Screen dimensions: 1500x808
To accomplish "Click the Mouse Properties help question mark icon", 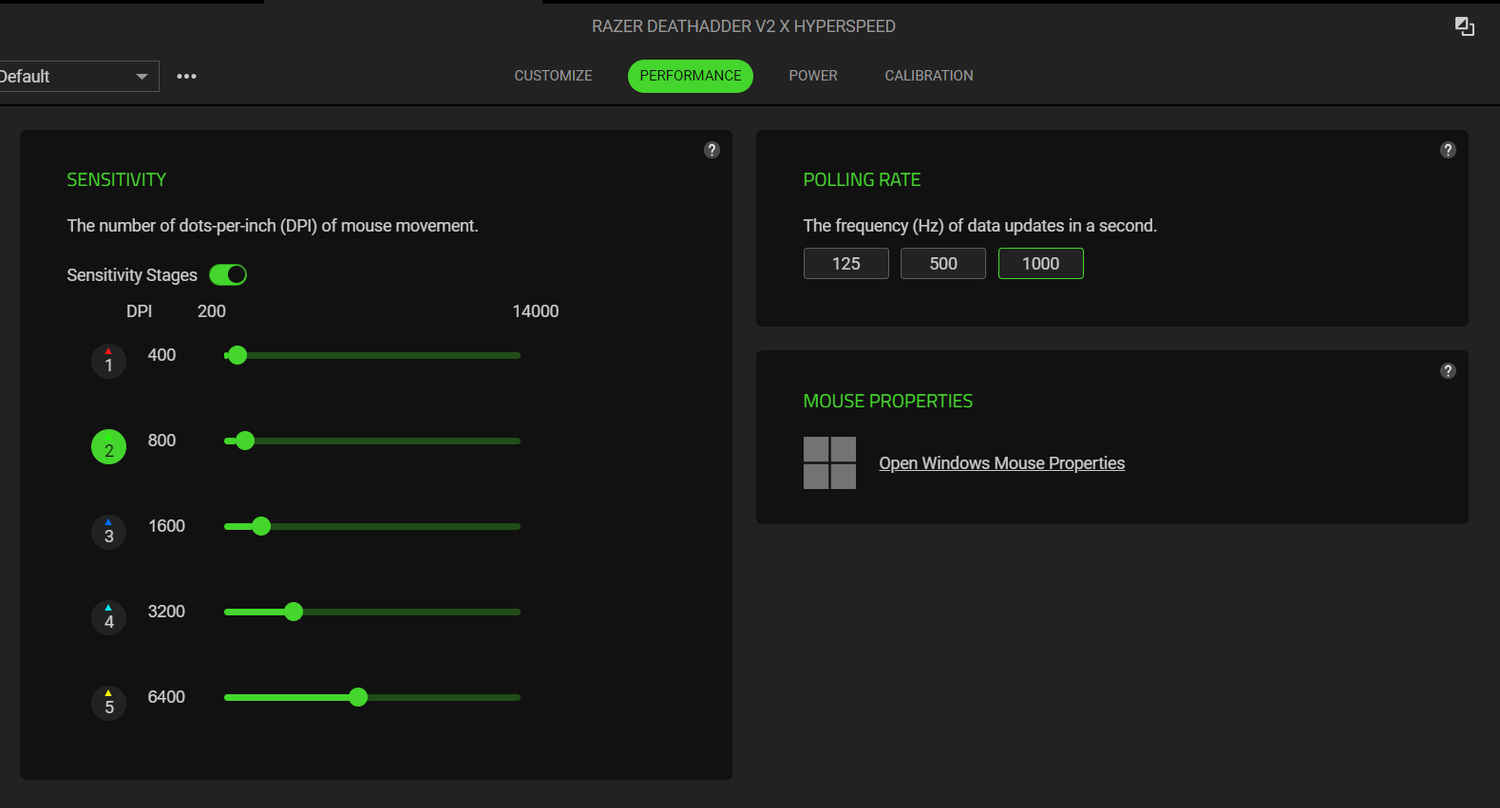I will [x=1448, y=371].
